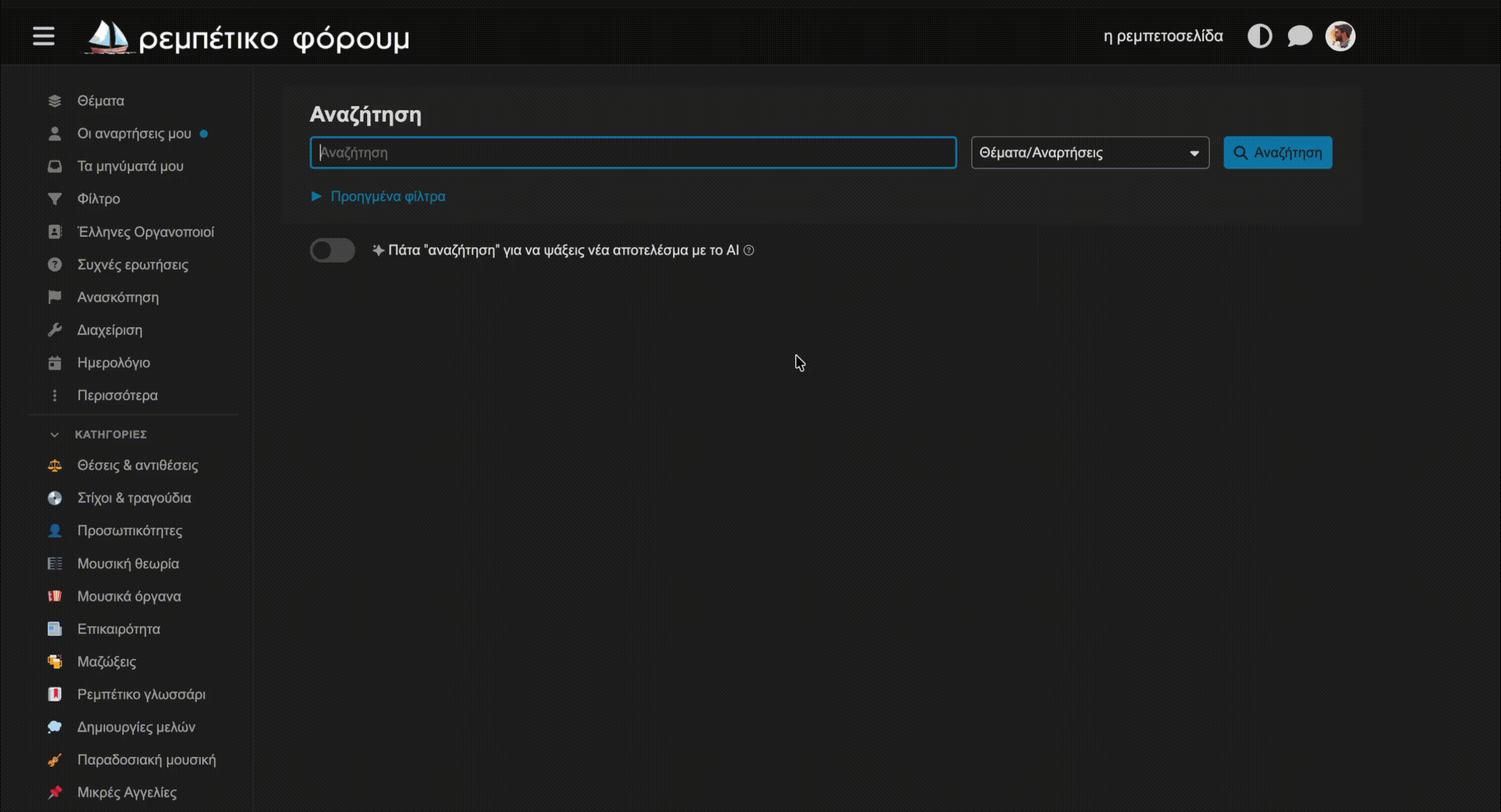Open Τα μηνύματά μου
The height and width of the screenshot is (812, 1501).
click(x=130, y=167)
